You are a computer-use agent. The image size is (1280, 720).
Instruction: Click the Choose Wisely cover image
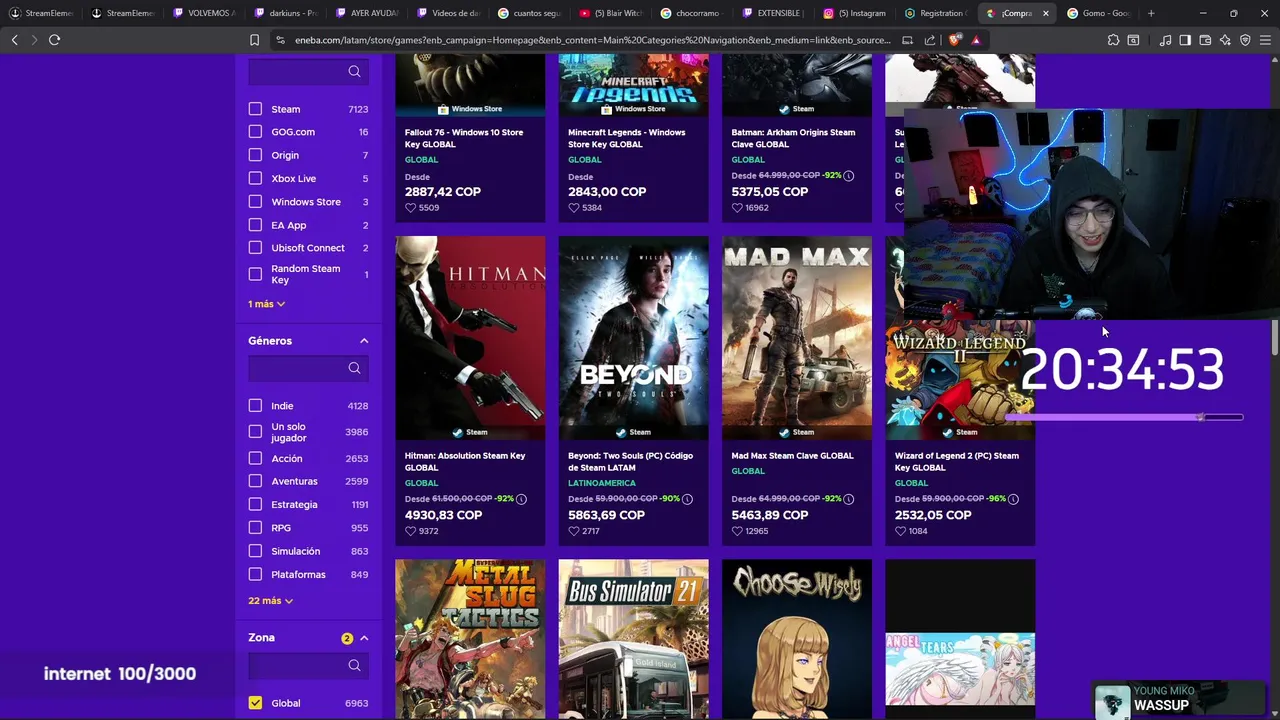pyautogui.click(x=797, y=639)
